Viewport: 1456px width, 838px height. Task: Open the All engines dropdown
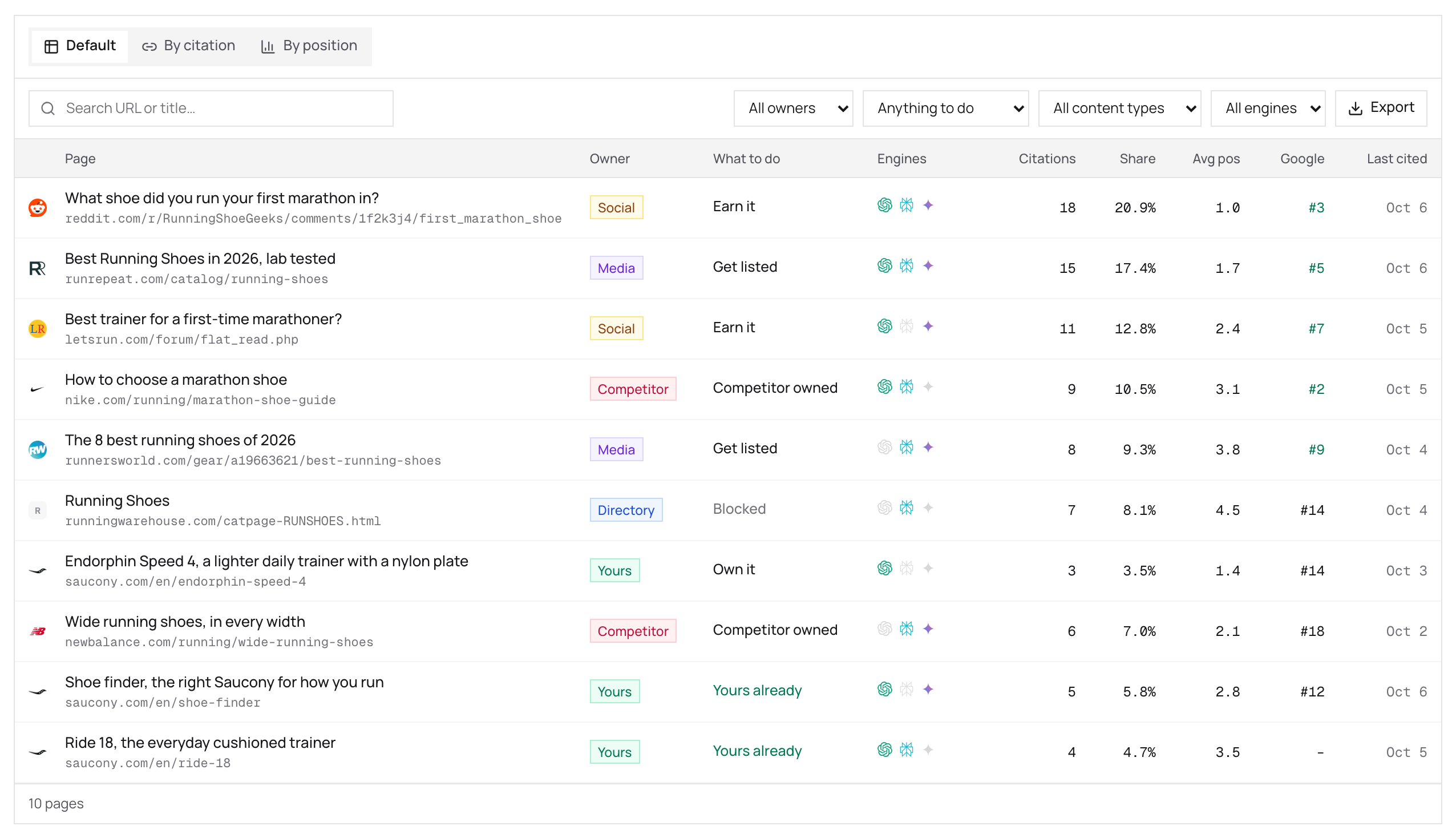pyautogui.click(x=1267, y=108)
